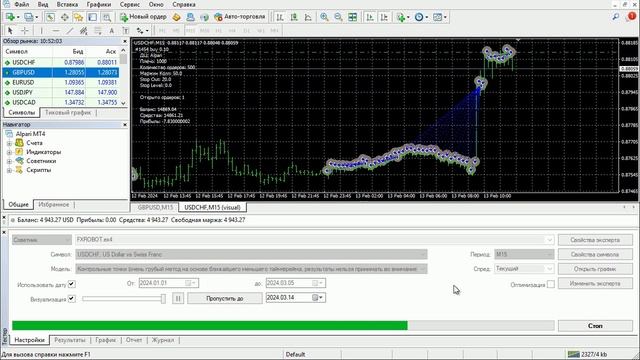640x360 pixels.
Task: Expand the 'Скрипты' tree node
Action: tap(9, 170)
